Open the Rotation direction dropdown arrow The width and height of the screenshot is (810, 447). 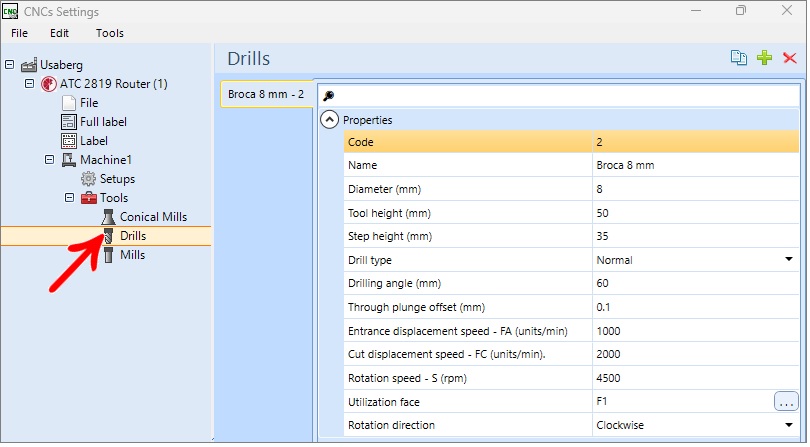click(x=788, y=425)
